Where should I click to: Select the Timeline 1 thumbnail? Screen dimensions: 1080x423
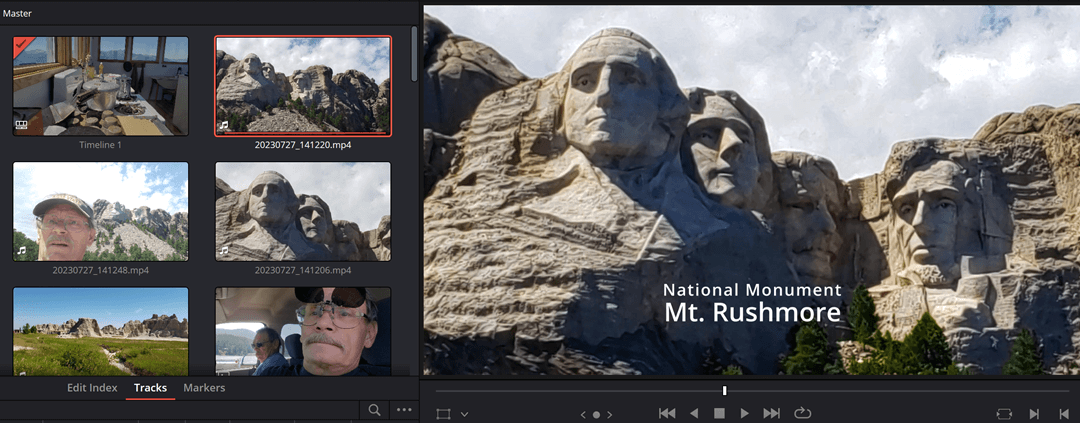(101, 86)
